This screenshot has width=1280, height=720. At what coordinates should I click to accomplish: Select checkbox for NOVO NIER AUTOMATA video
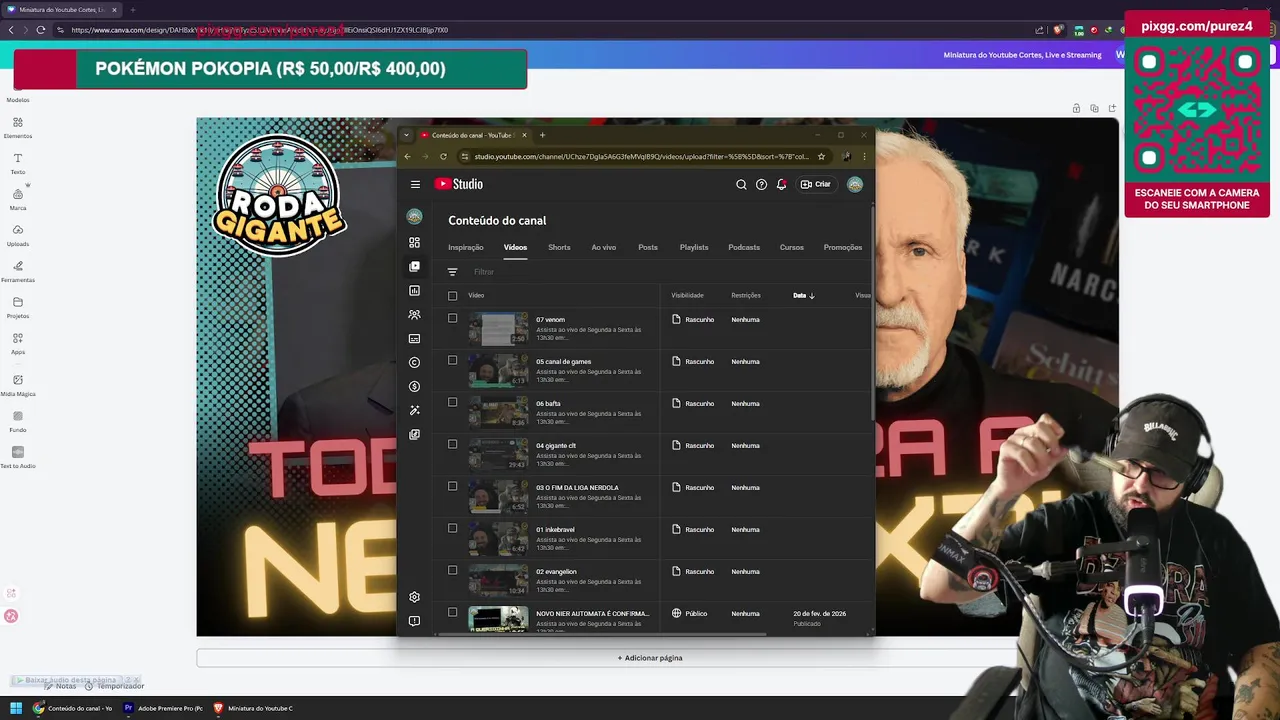[x=452, y=612]
